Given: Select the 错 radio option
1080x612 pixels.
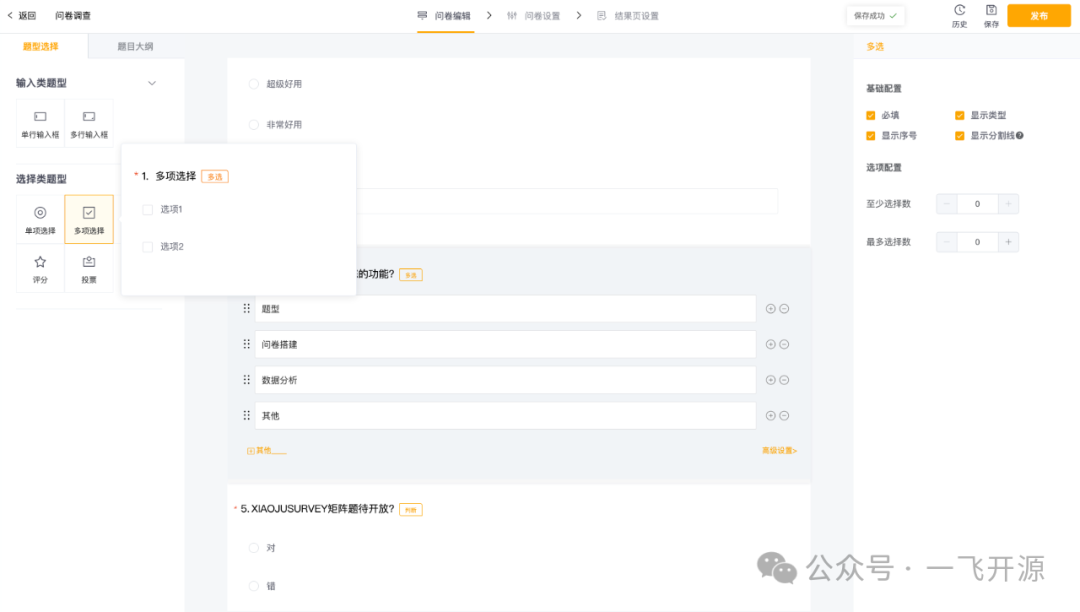Looking at the screenshot, I should click(253, 586).
